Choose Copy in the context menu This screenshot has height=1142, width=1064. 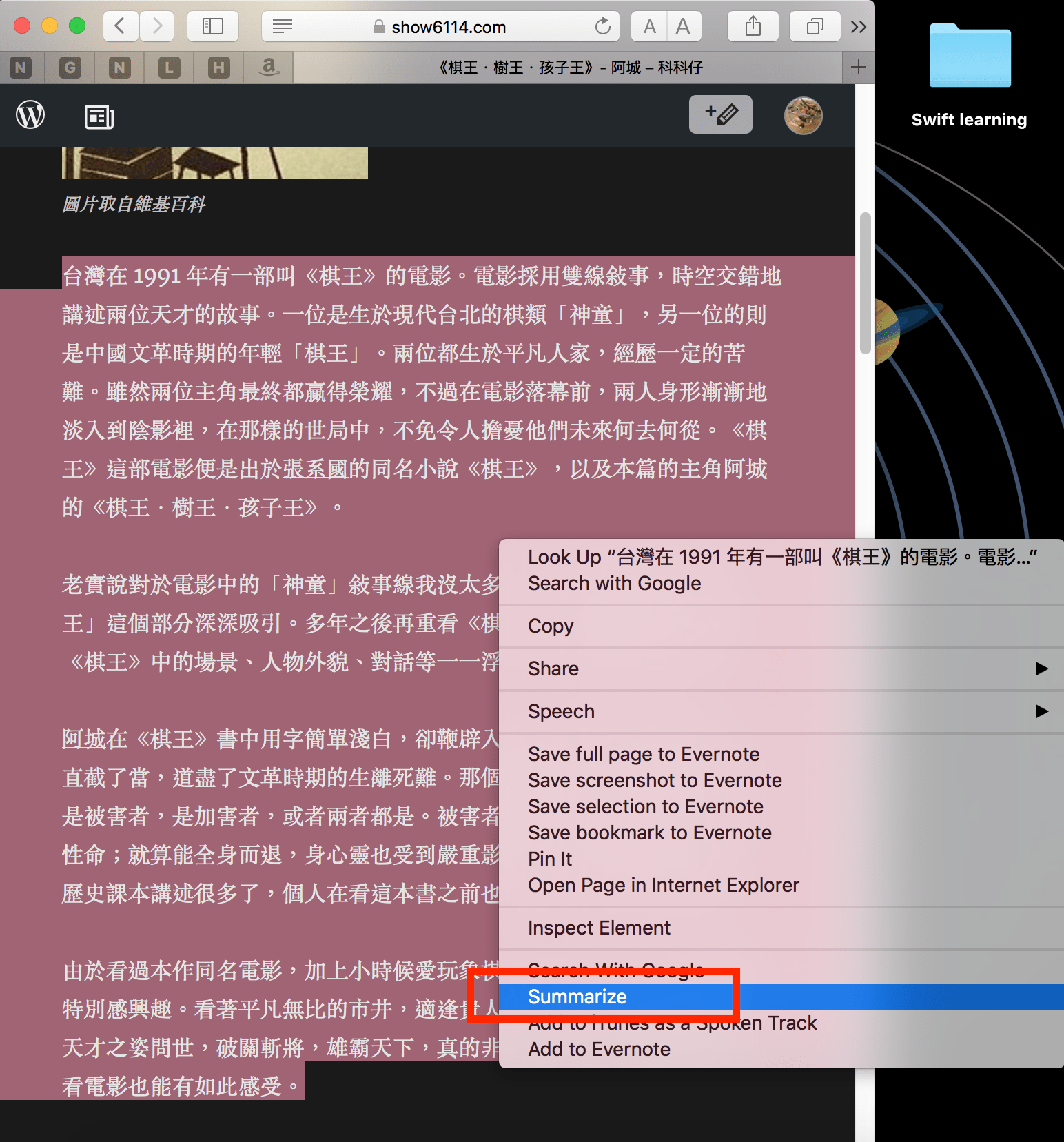551,626
